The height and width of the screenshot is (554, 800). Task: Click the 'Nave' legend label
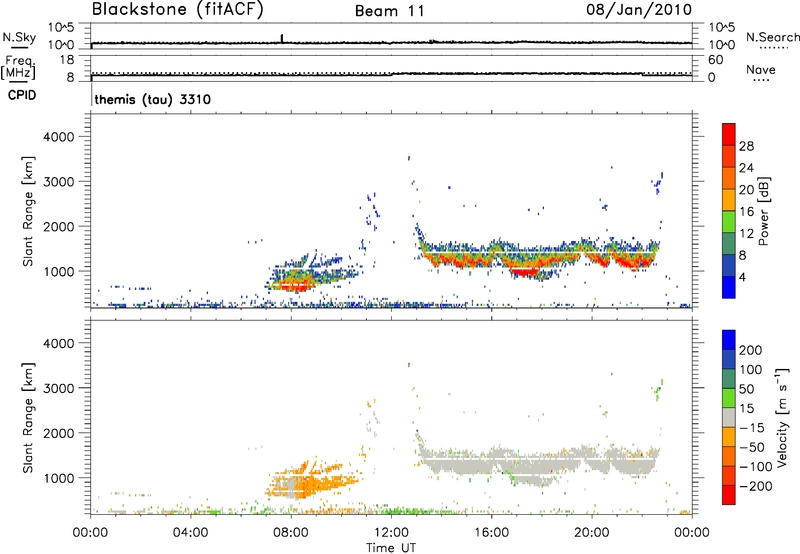tap(761, 70)
